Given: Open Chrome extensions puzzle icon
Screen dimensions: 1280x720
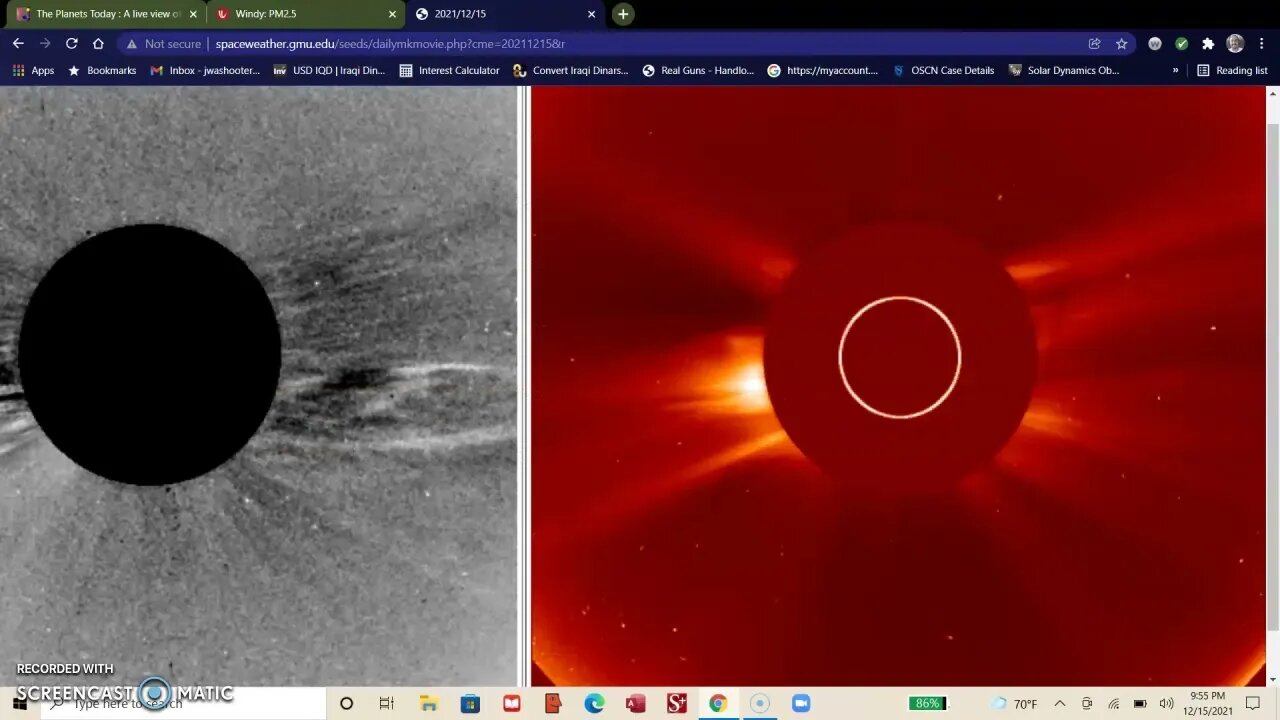Looking at the screenshot, I should point(1208,44).
